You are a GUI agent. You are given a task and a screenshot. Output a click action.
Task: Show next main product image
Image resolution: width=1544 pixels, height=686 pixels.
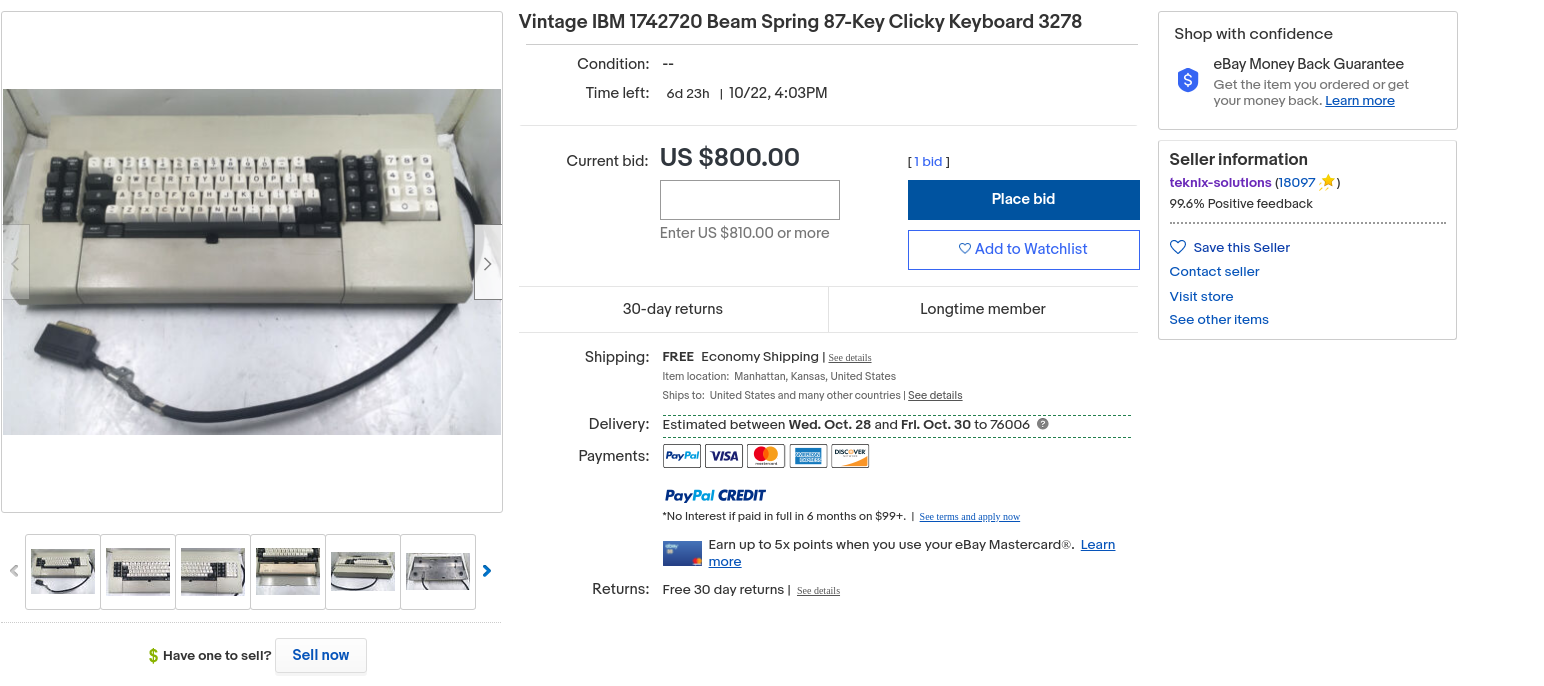(487, 263)
